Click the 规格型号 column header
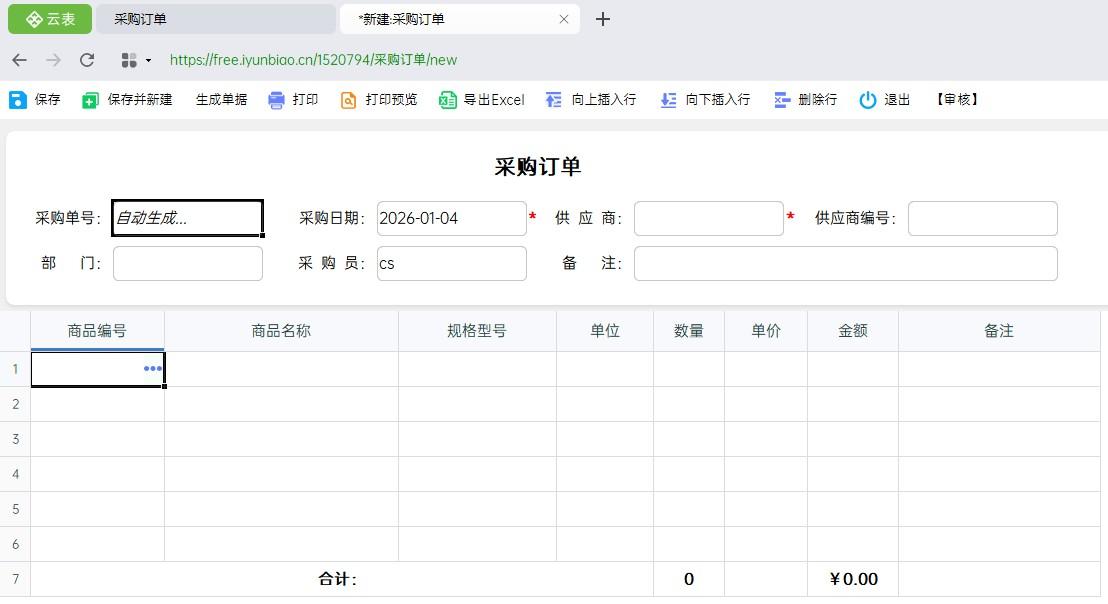1108x604 pixels. 477,331
